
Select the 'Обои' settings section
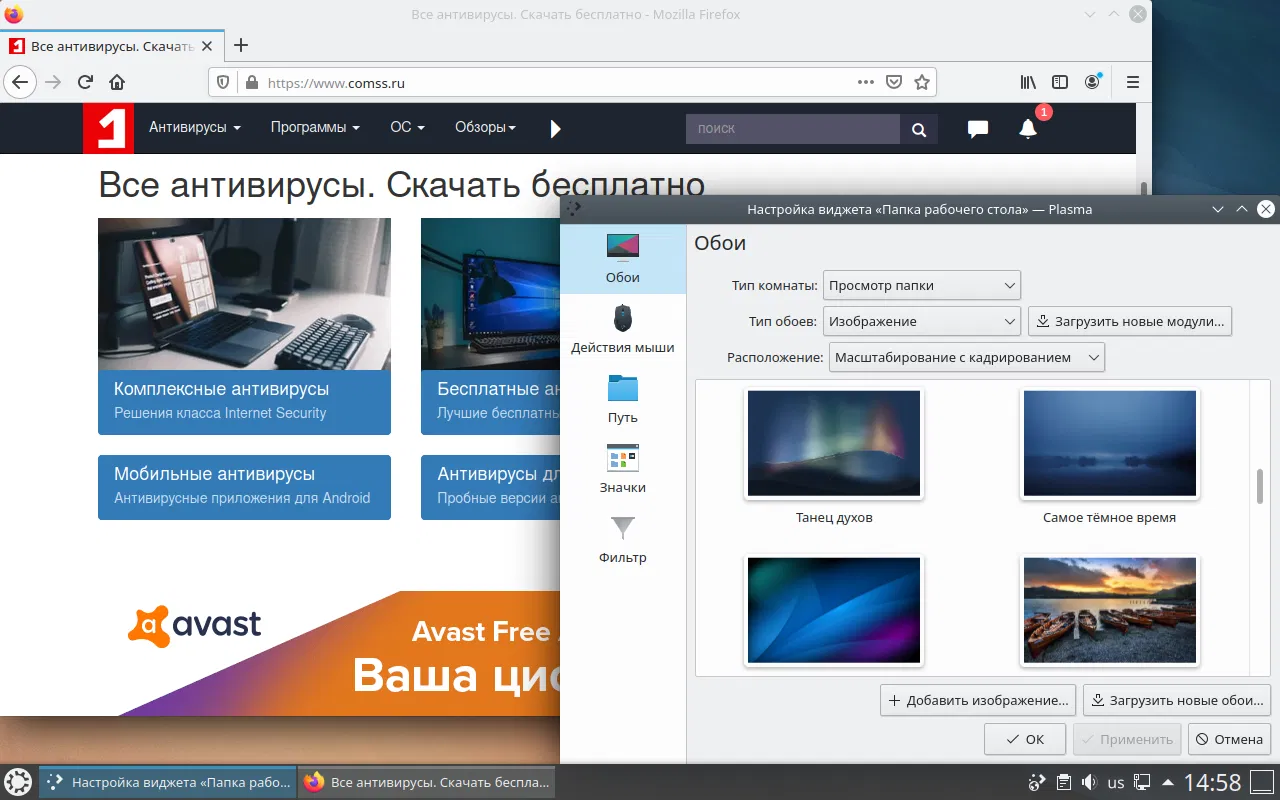point(623,258)
